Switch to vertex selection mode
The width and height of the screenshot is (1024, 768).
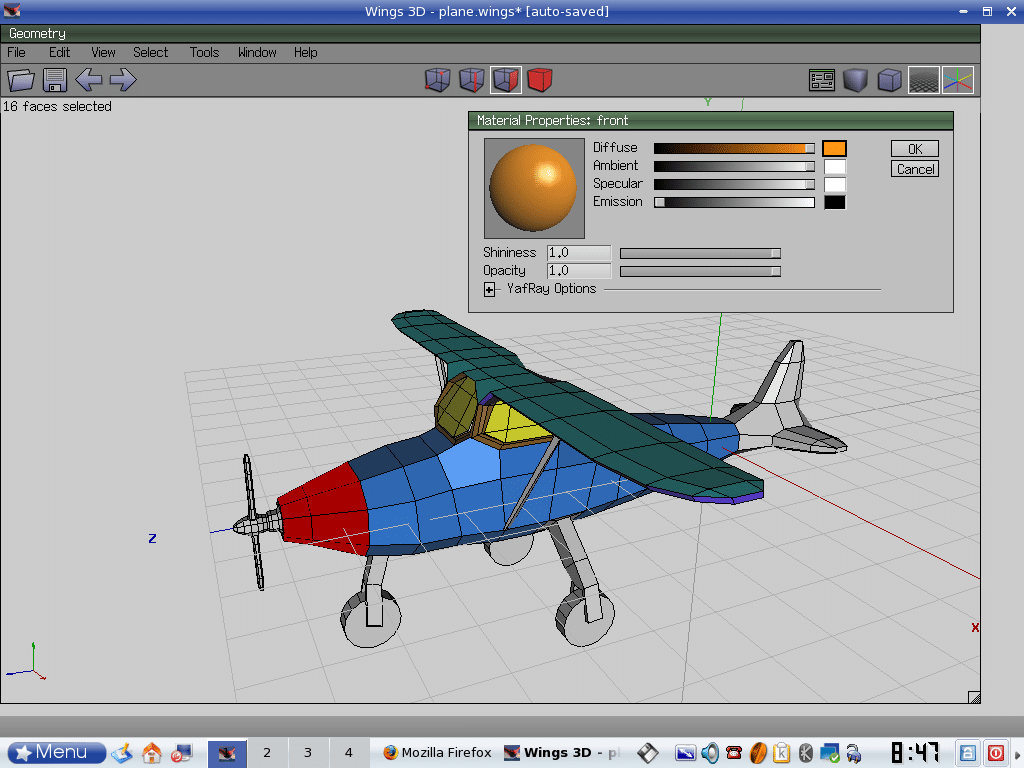pos(438,80)
